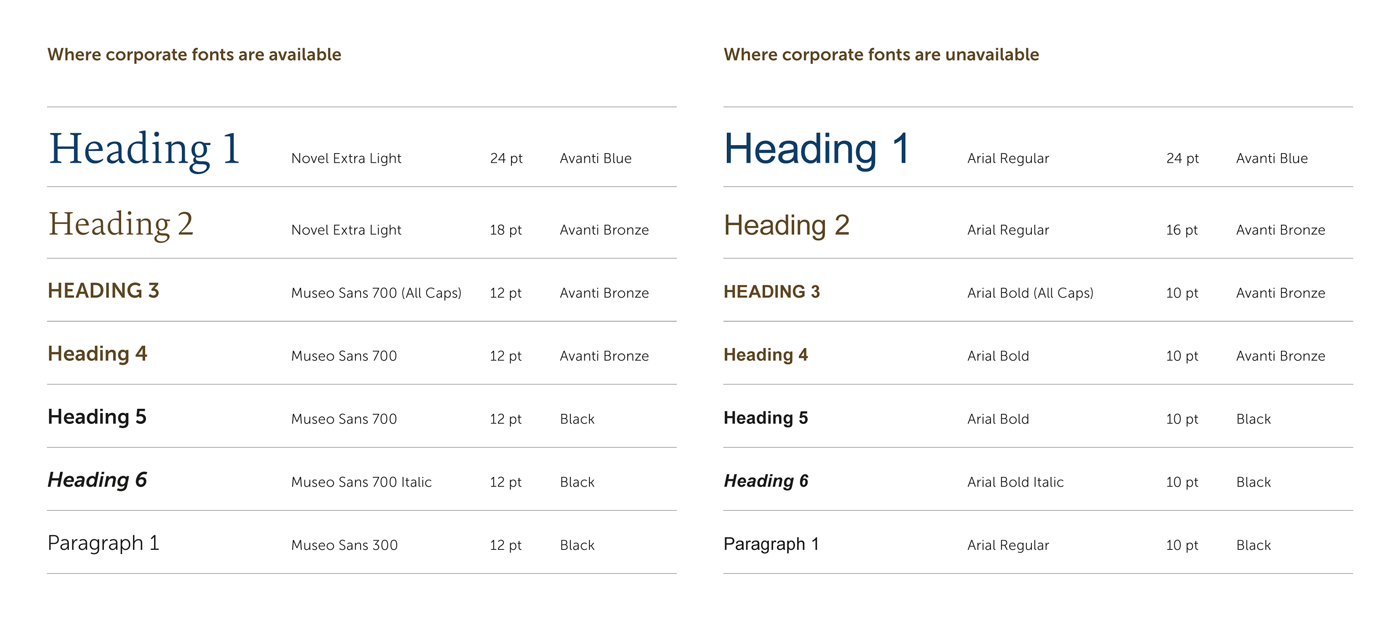1400x620 pixels.
Task: Select the "Arial Bold (All Caps)" label
Action: click(x=1030, y=293)
